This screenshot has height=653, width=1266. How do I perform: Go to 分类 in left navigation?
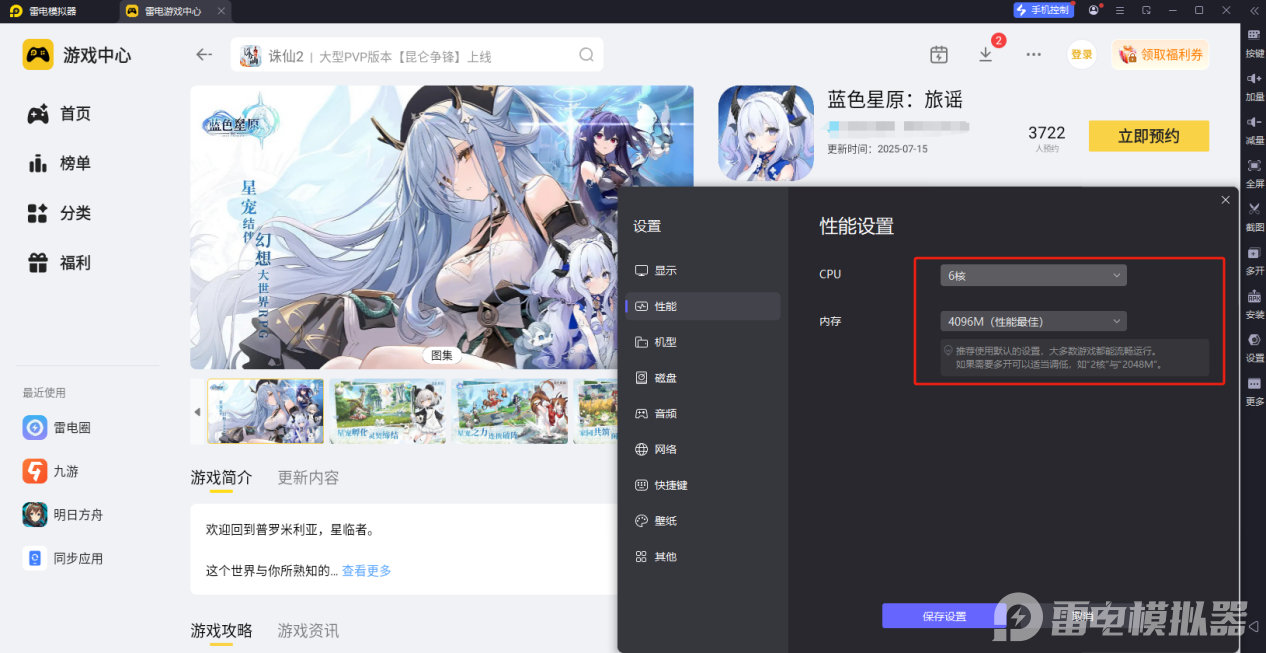coord(59,213)
